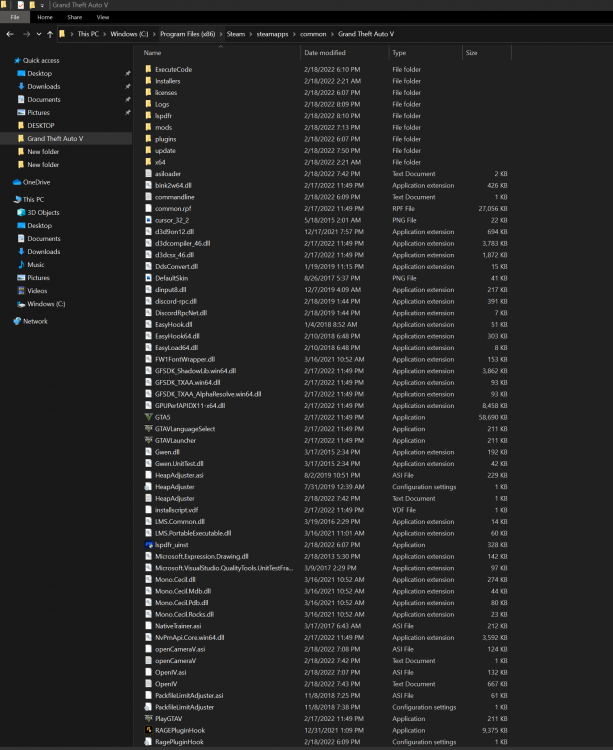Go back with the Back arrow

point(10,34)
